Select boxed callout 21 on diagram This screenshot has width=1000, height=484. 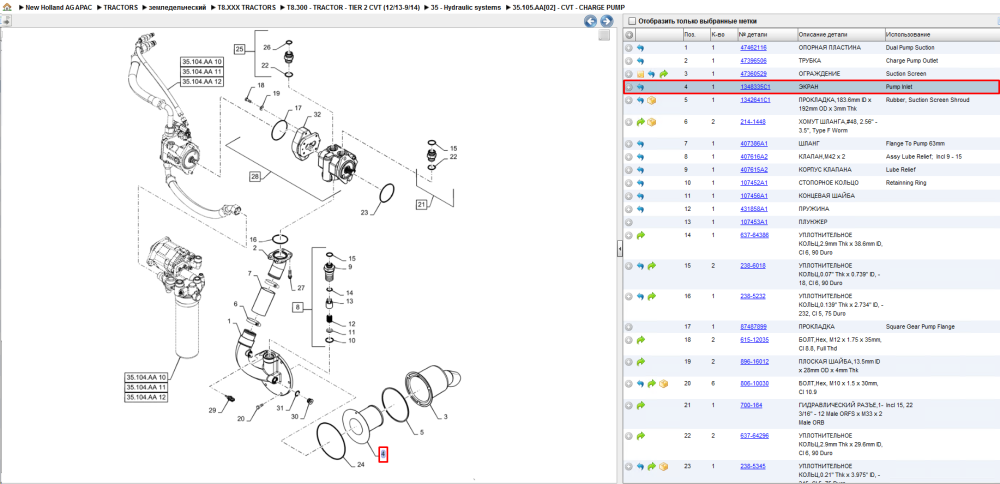422,205
